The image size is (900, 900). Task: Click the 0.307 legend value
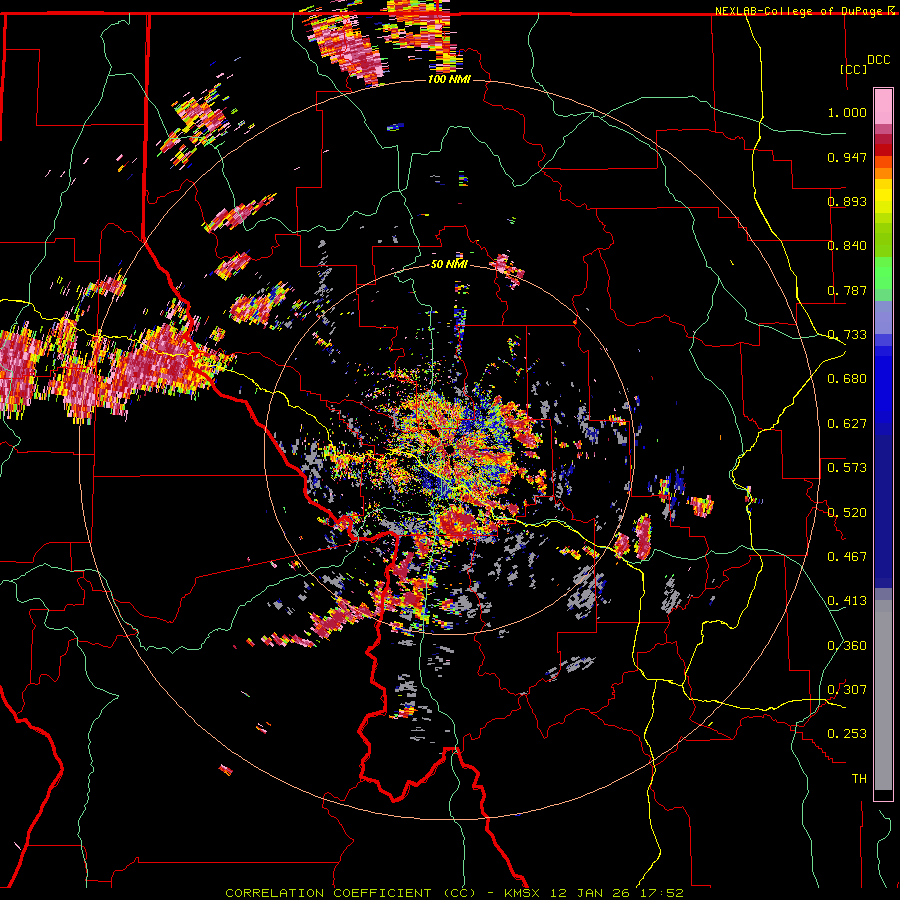click(x=847, y=690)
